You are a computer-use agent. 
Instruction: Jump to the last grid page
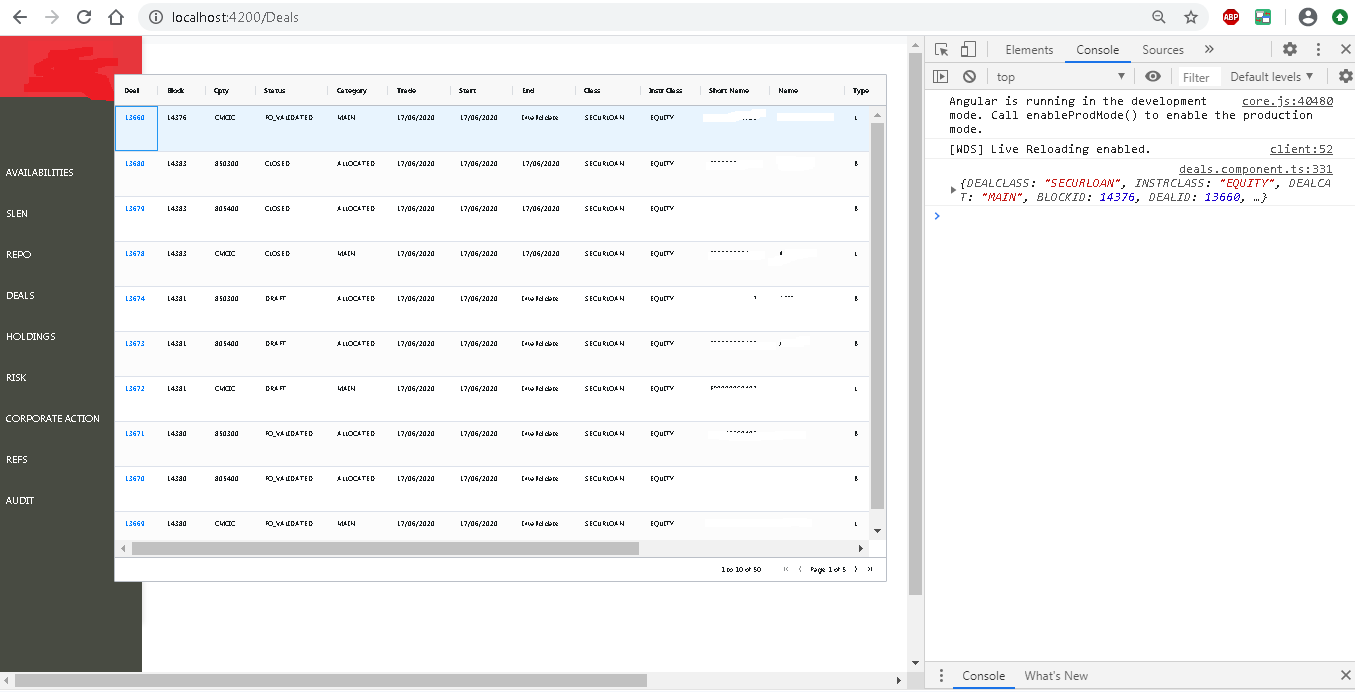(x=870, y=569)
